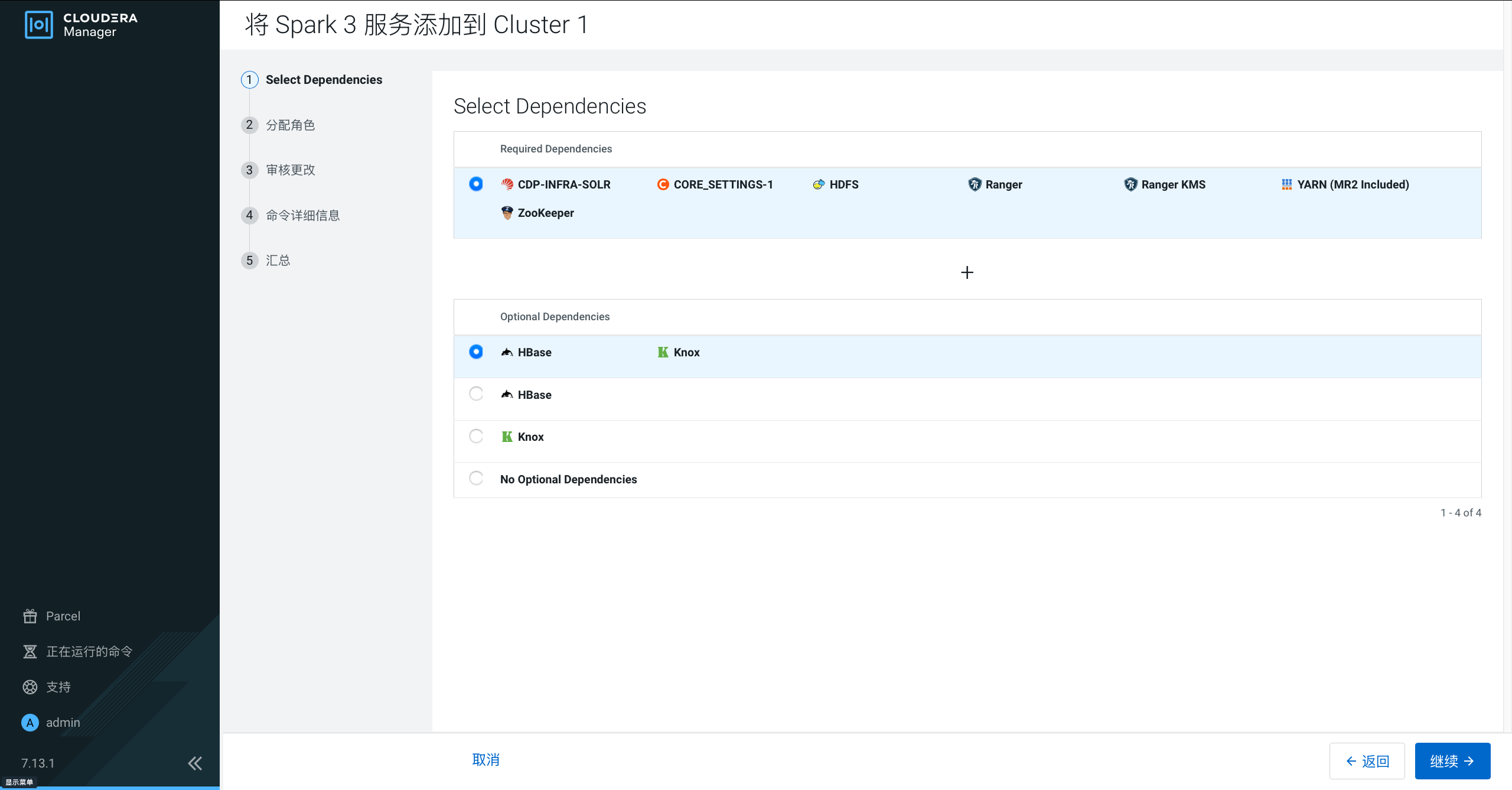The height and width of the screenshot is (790, 1512).
Task: Click the Cloudera Manager logo icon
Action: click(39, 25)
